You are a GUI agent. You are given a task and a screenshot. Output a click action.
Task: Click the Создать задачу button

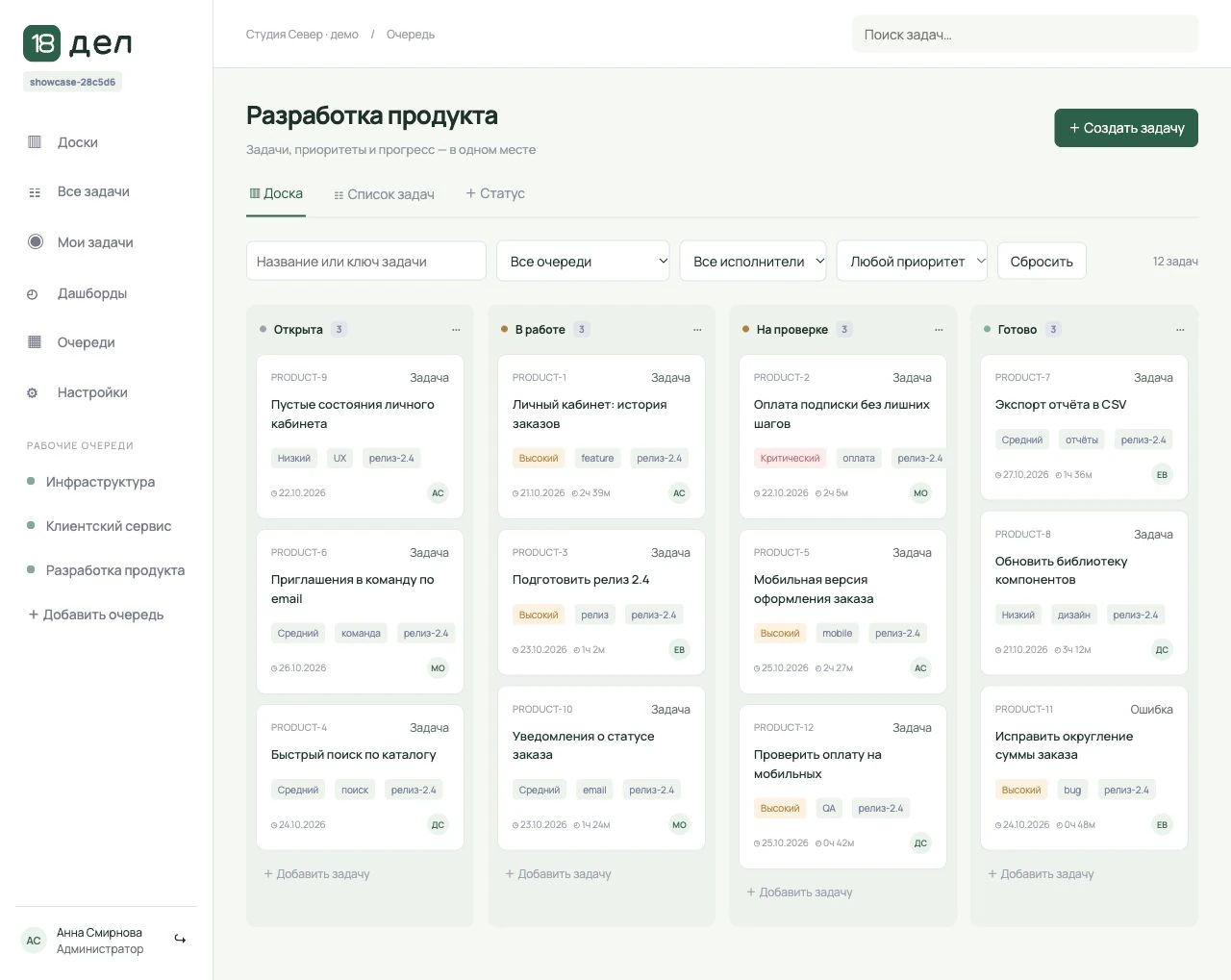pos(1126,128)
